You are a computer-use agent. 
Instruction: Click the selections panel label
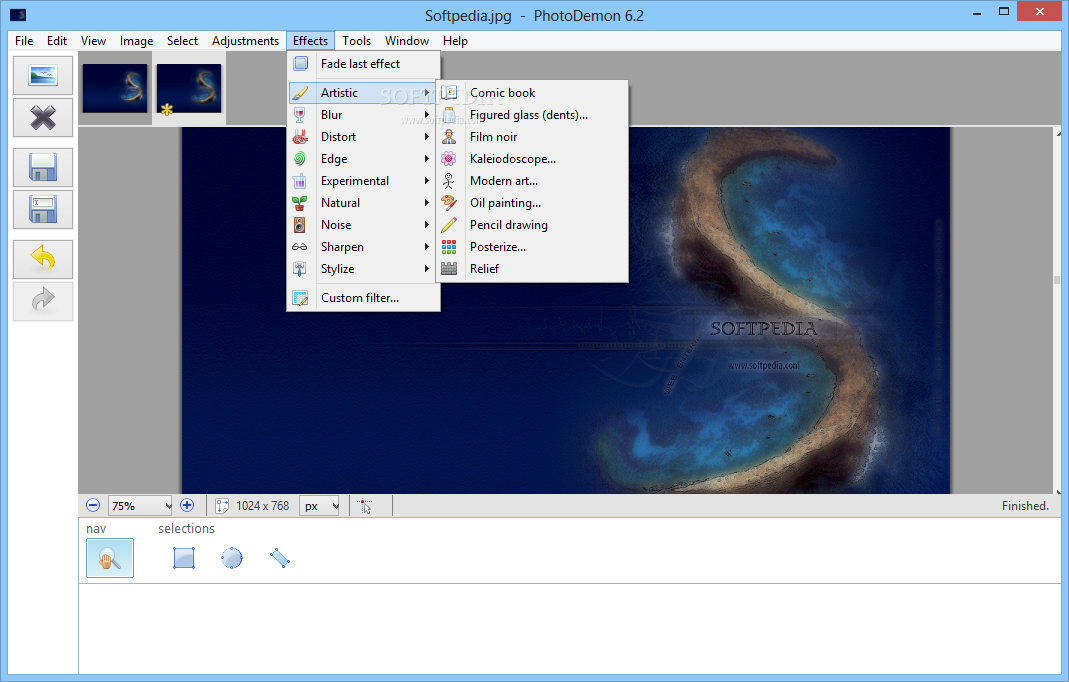point(186,529)
